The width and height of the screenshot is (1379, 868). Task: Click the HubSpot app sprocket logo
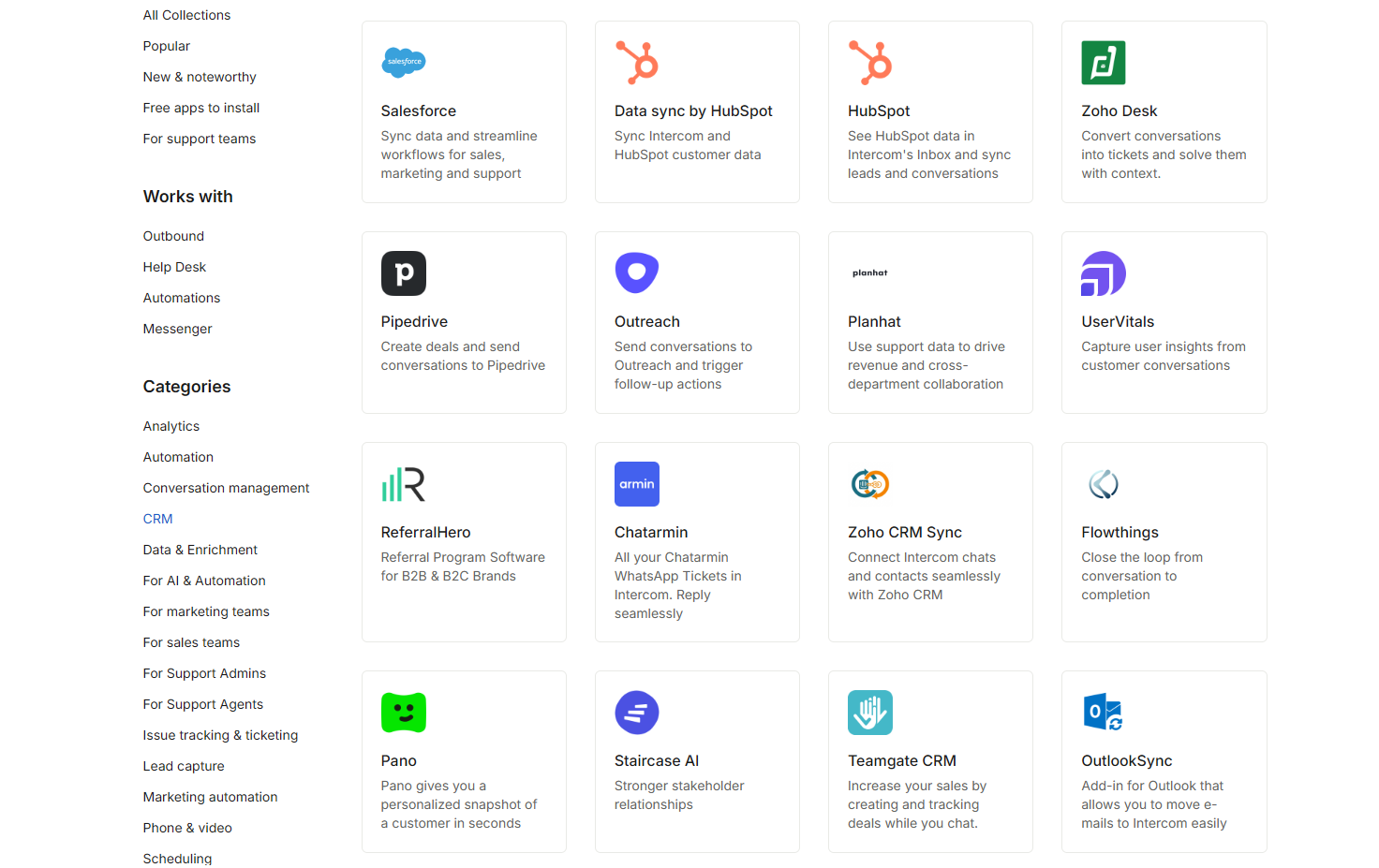(870, 63)
